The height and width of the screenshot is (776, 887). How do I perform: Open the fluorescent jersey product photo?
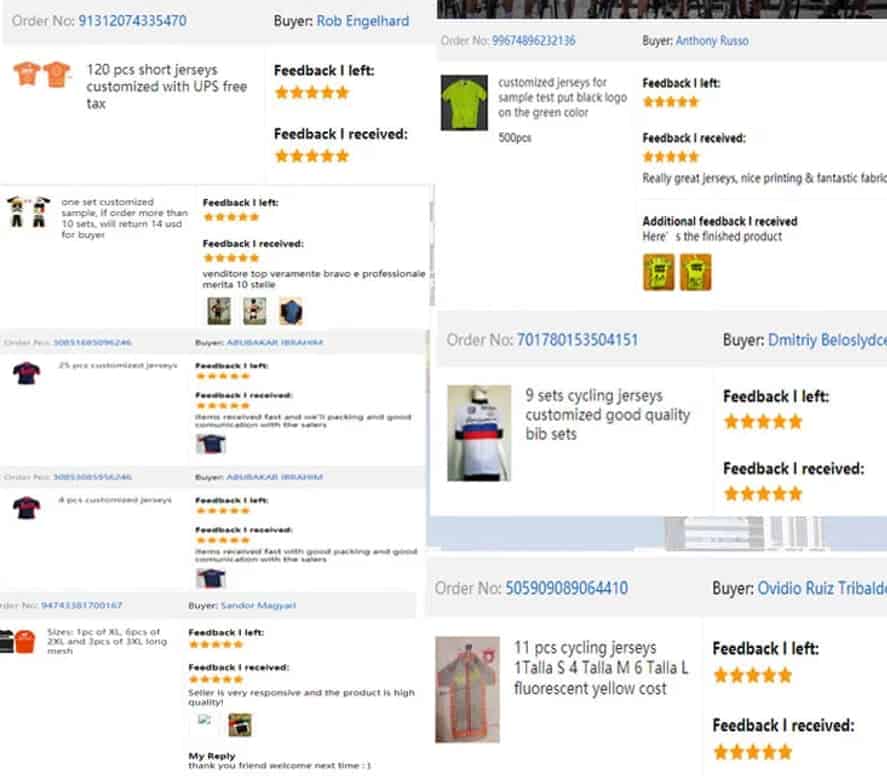pos(467,689)
